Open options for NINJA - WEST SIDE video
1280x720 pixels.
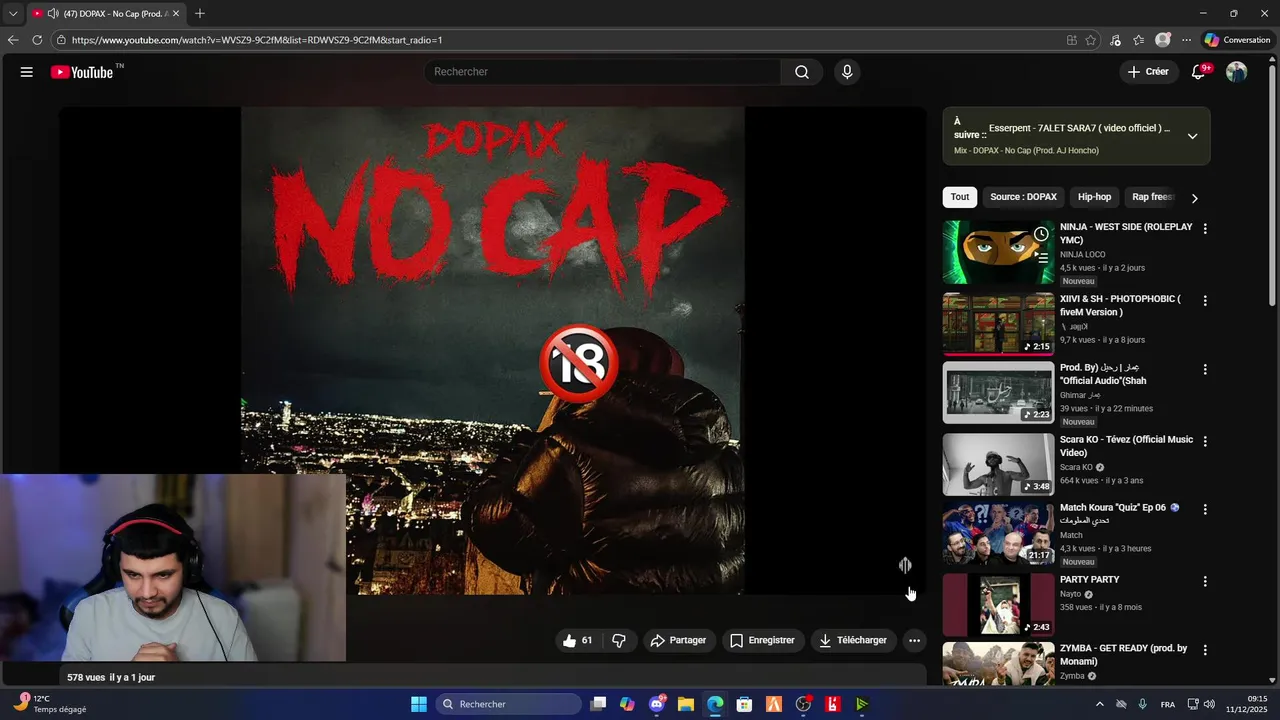pos(1205,229)
